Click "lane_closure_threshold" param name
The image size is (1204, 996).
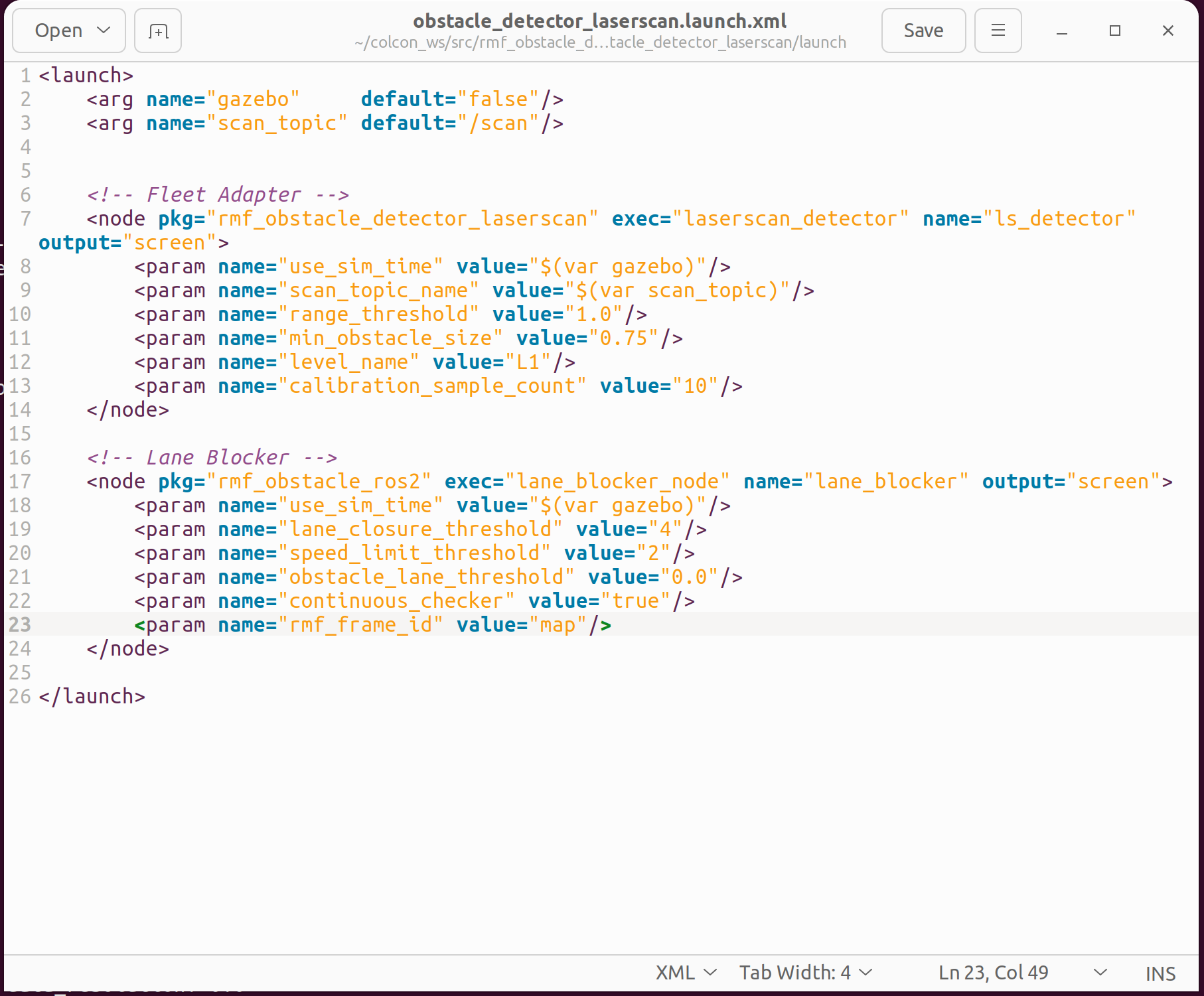(420, 529)
